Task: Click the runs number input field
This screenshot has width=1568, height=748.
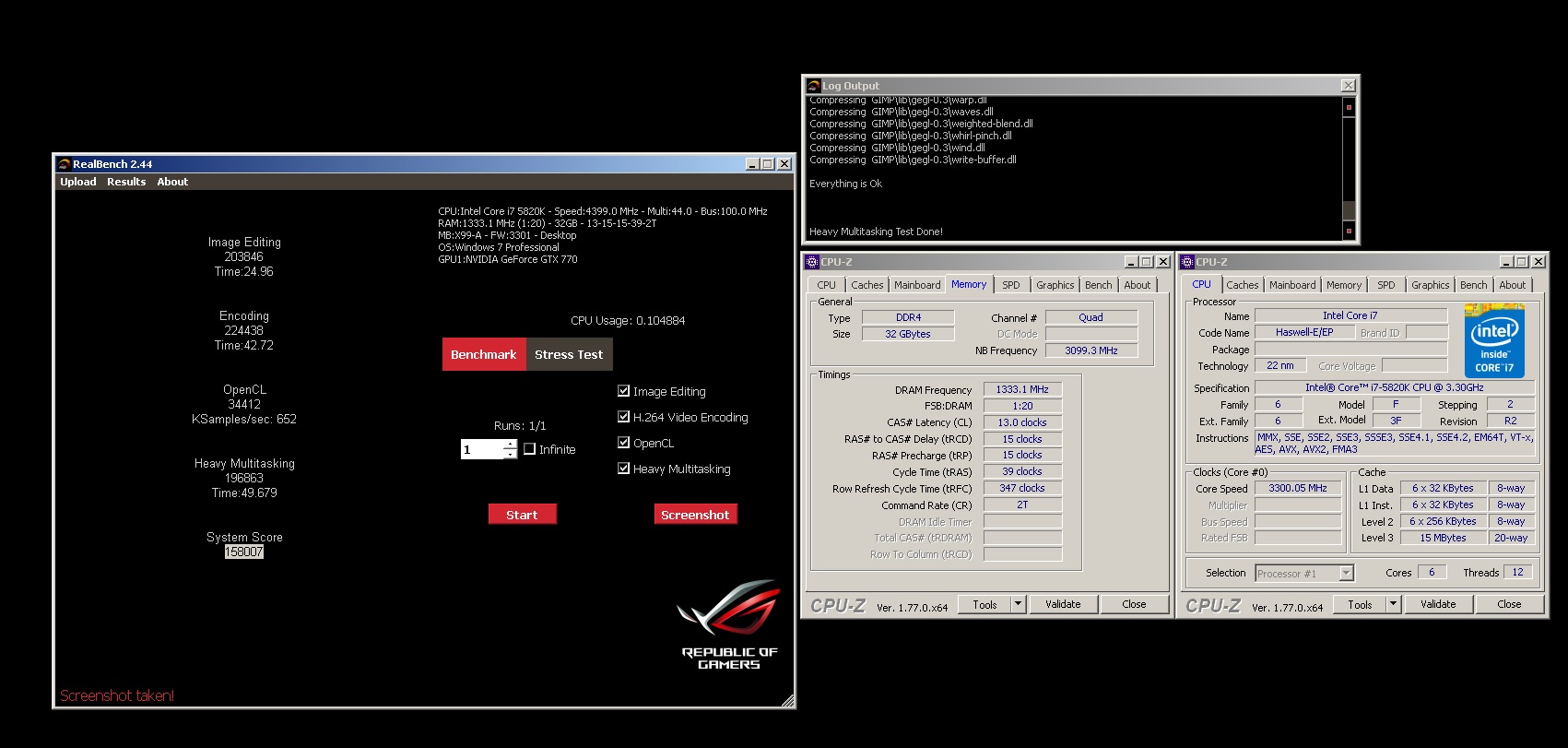Action: point(482,449)
